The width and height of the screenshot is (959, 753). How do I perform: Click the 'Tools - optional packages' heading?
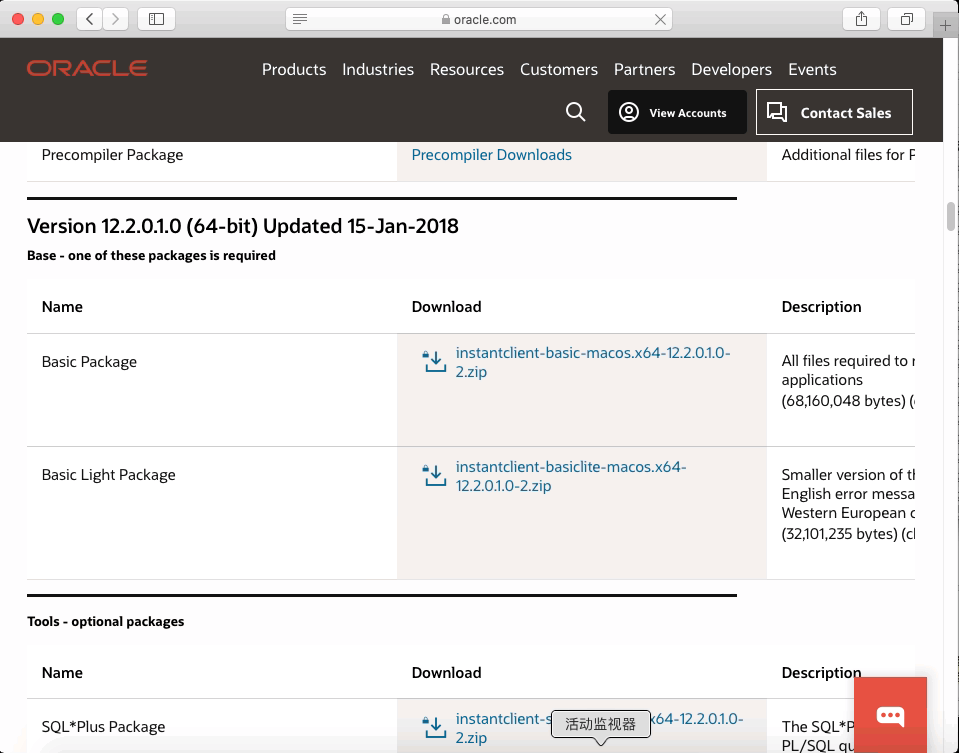point(105,621)
